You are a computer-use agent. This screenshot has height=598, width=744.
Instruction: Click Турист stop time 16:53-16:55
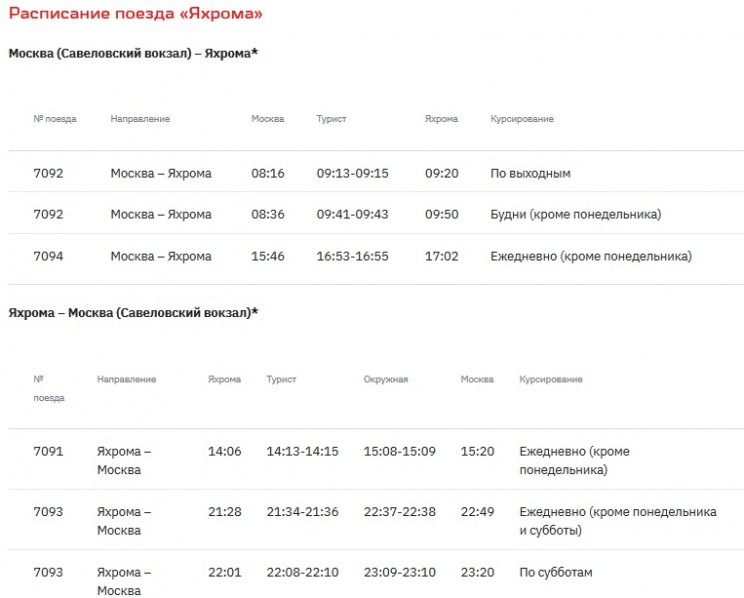353,256
